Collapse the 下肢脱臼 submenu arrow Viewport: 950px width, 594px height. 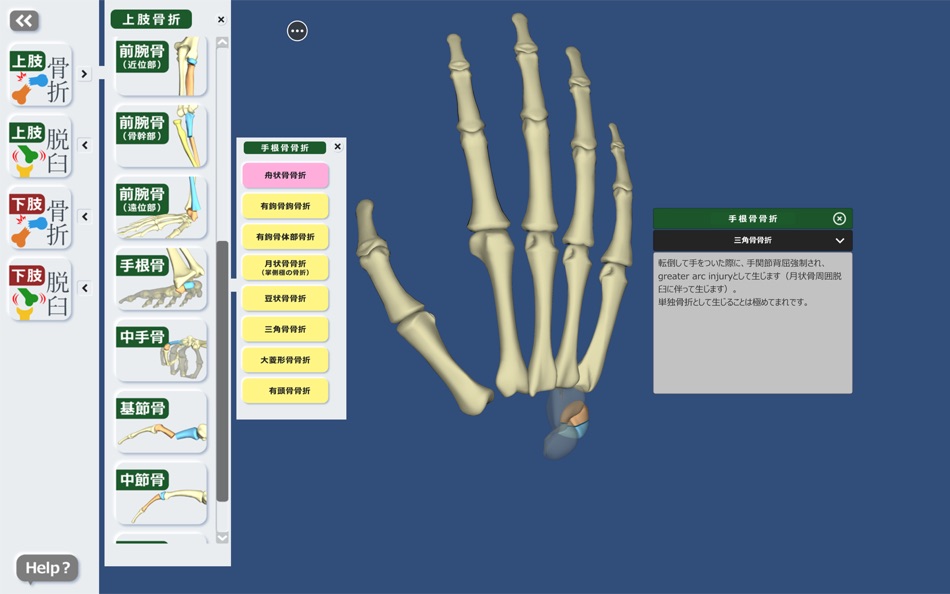tap(85, 288)
